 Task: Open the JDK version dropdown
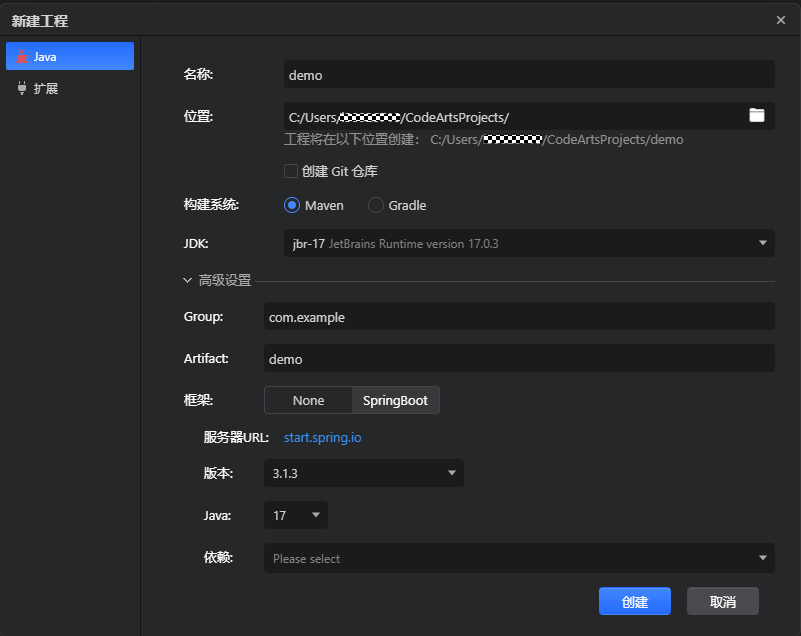pyautogui.click(x=762, y=243)
